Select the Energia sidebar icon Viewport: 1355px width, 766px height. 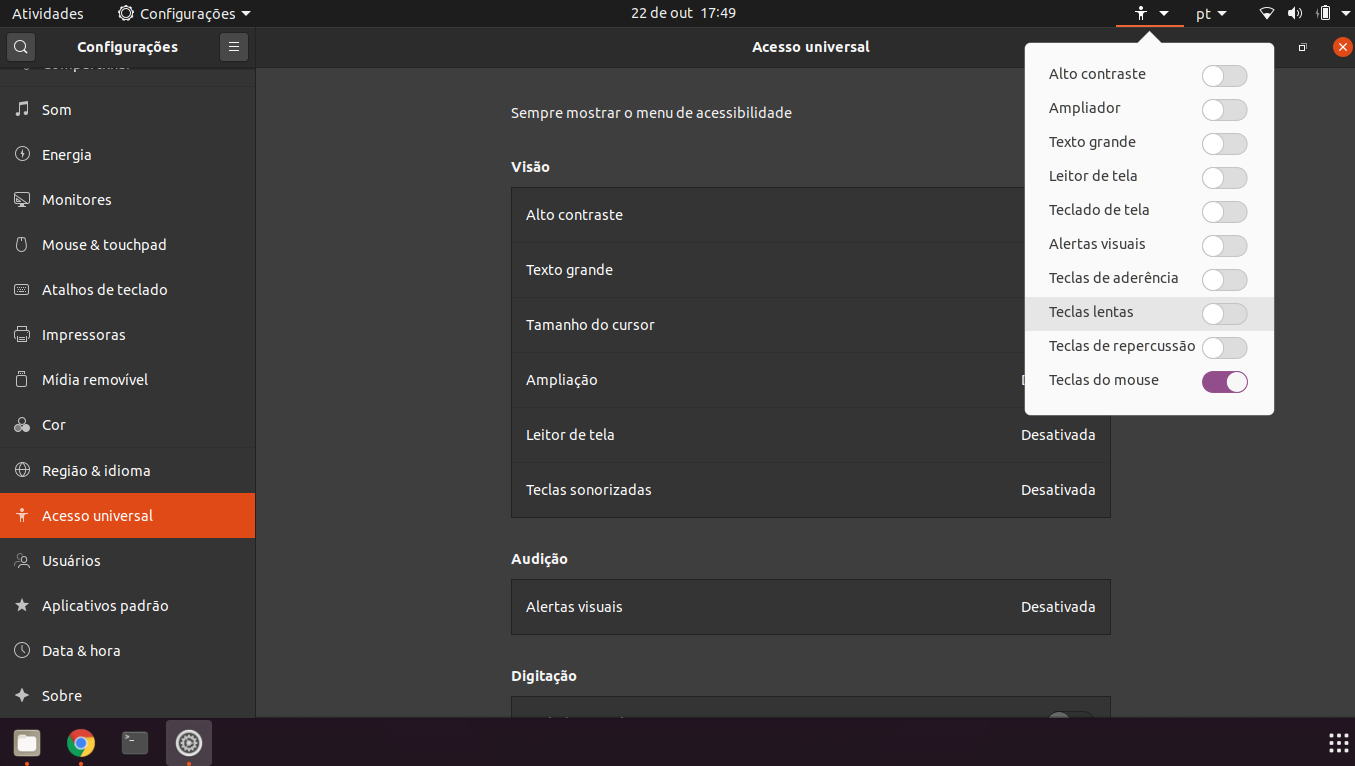point(66,154)
